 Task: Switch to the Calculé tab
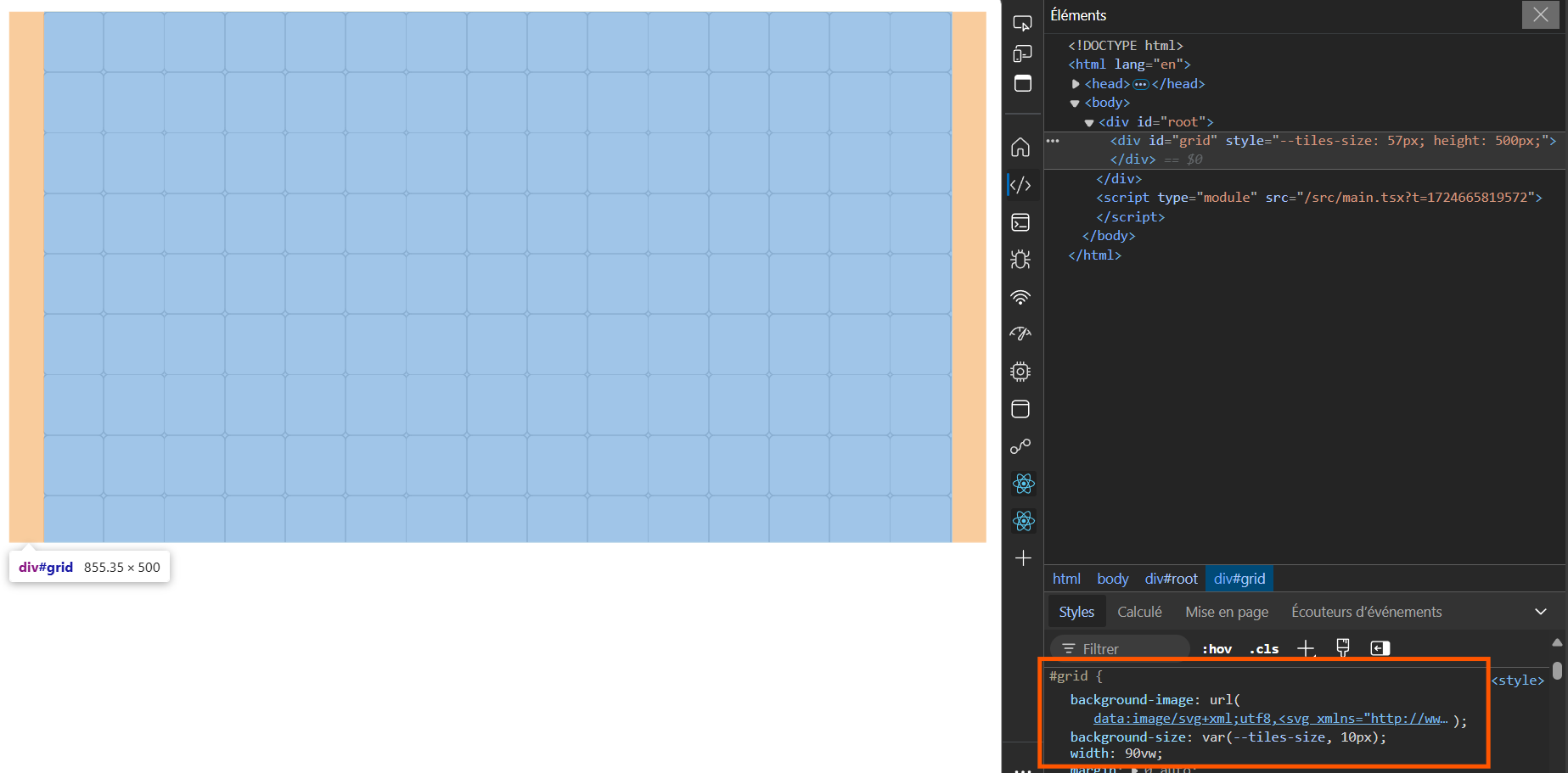click(x=1138, y=612)
